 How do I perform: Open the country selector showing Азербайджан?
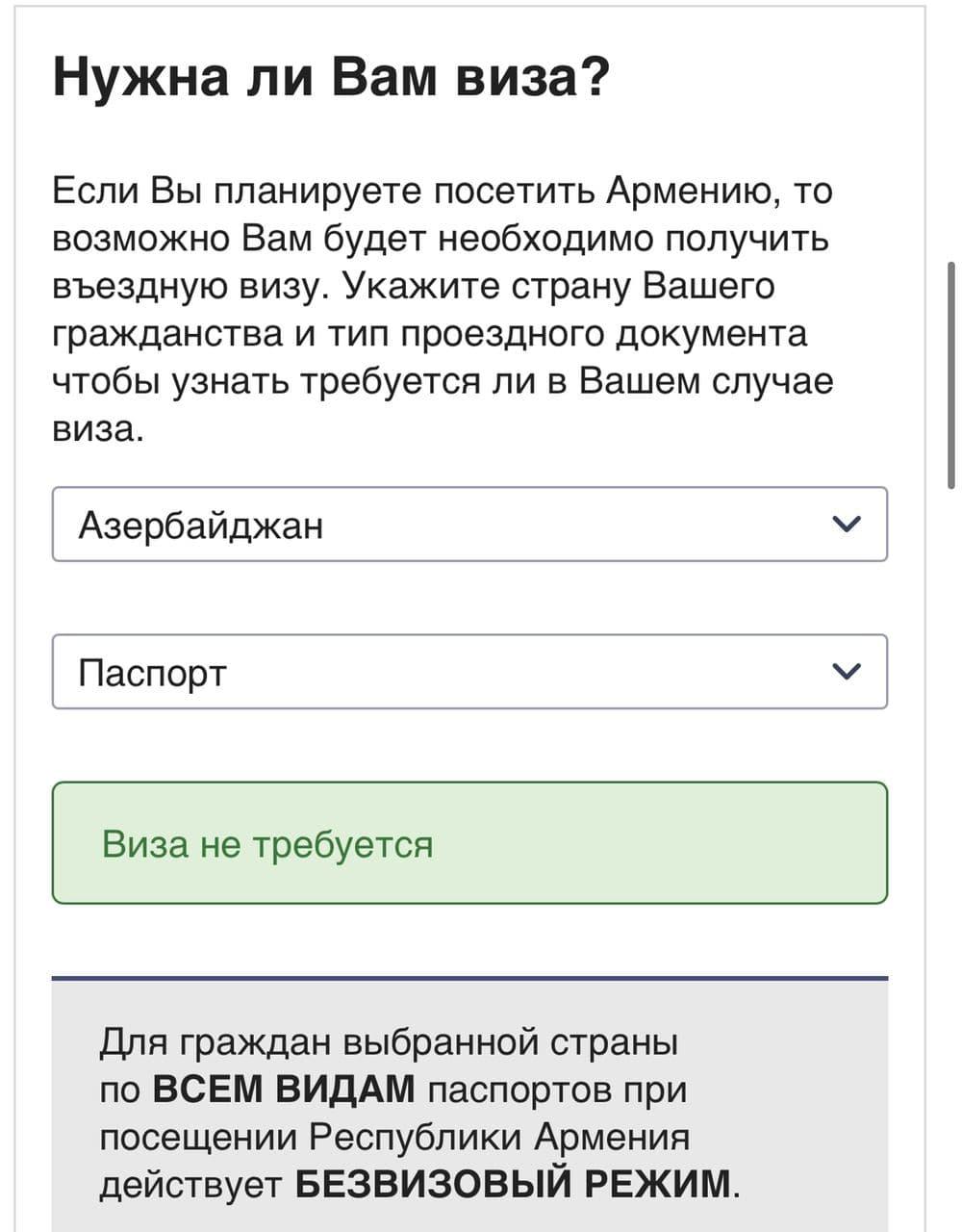pos(433,525)
